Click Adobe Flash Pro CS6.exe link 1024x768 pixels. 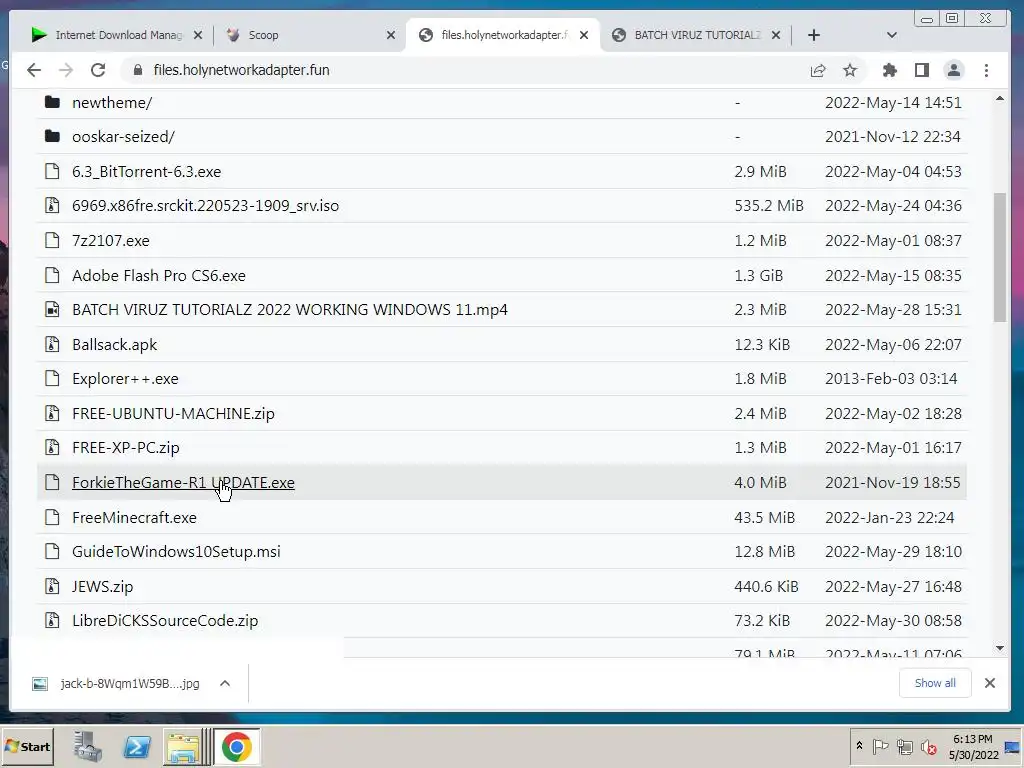point(159,276)
